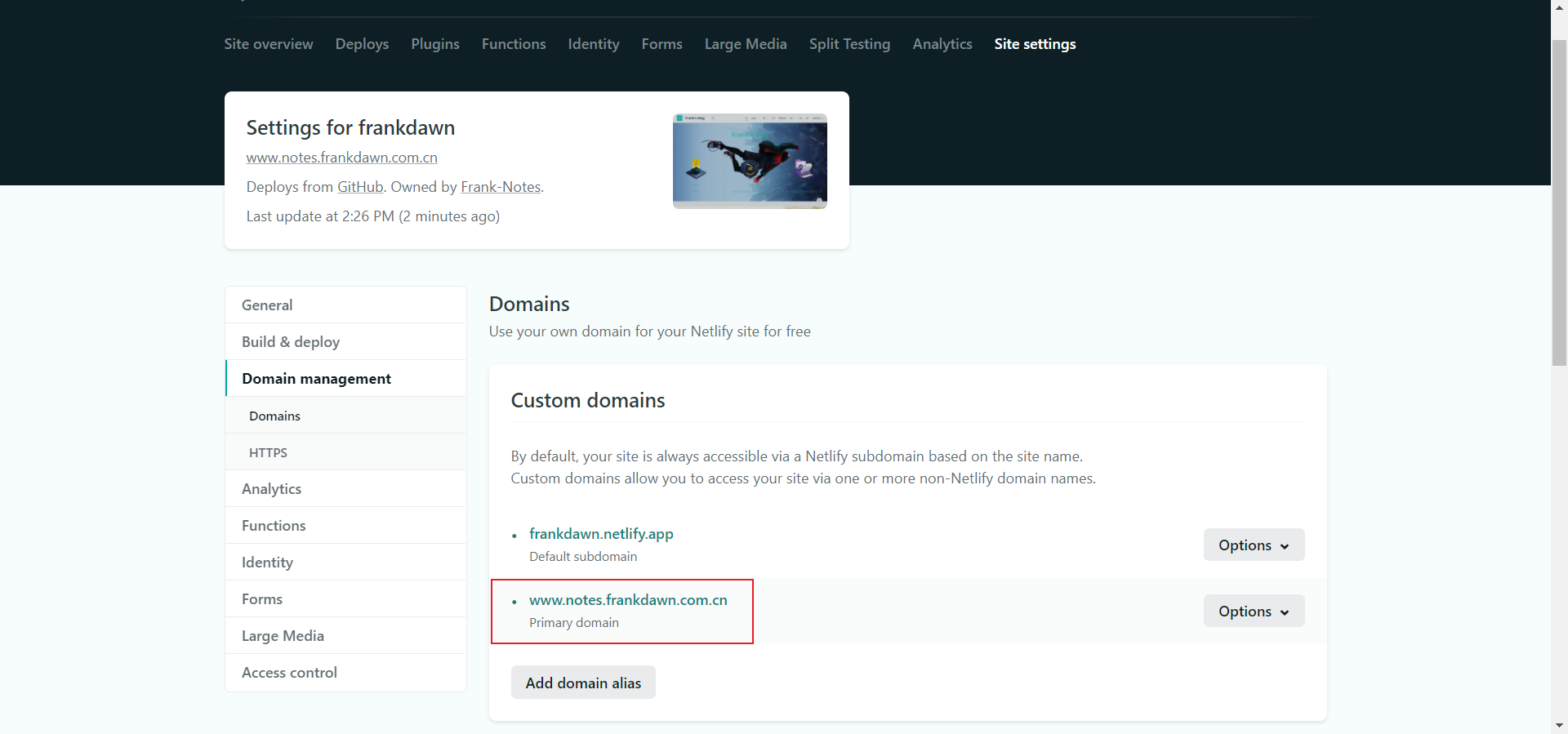Click the "Primary domain" label
The width and height of the screenshot is (1568, 734).
(x=574, y=623)
